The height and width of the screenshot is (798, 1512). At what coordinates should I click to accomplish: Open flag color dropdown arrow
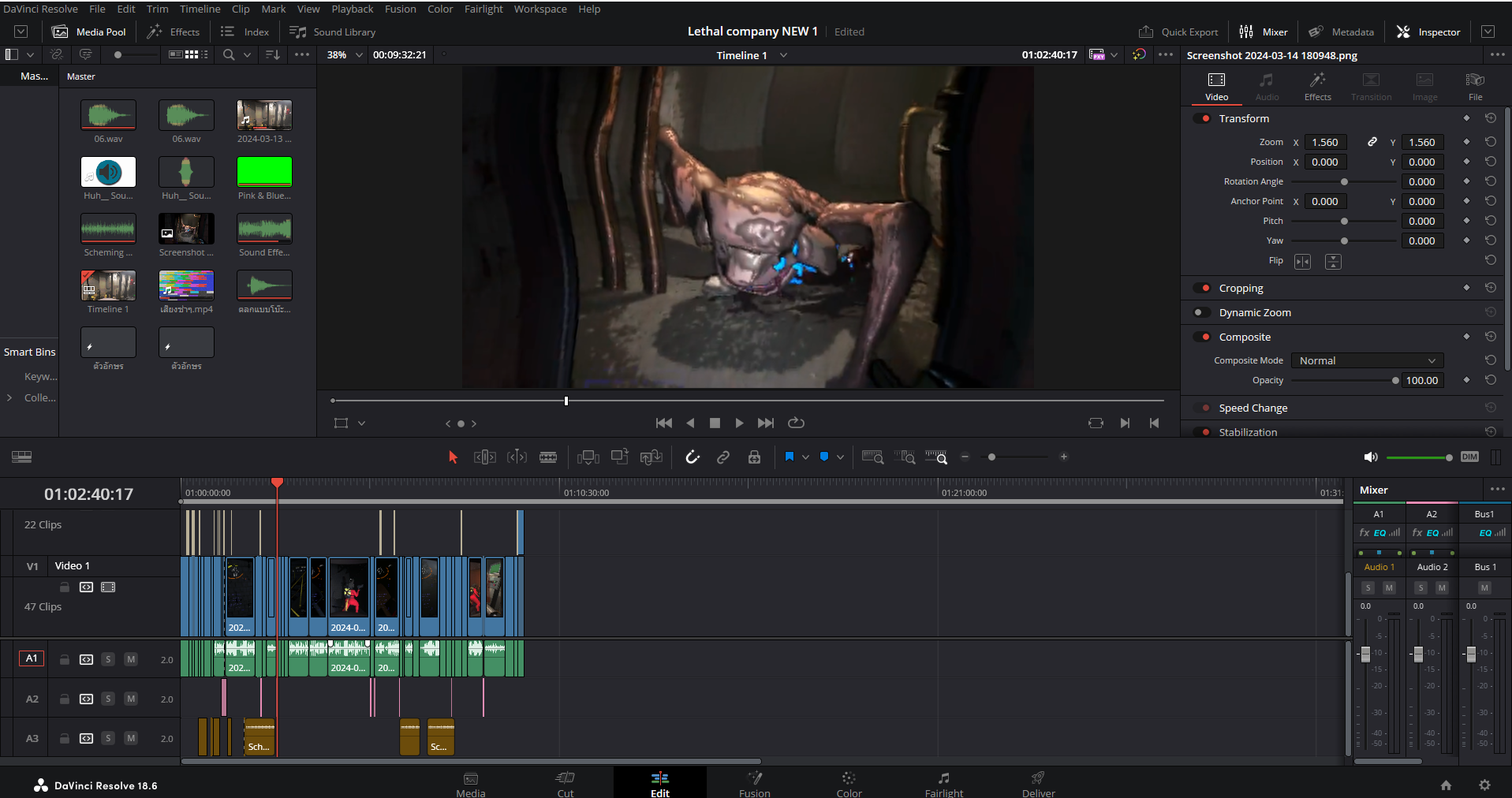click(x=805, y=457)
